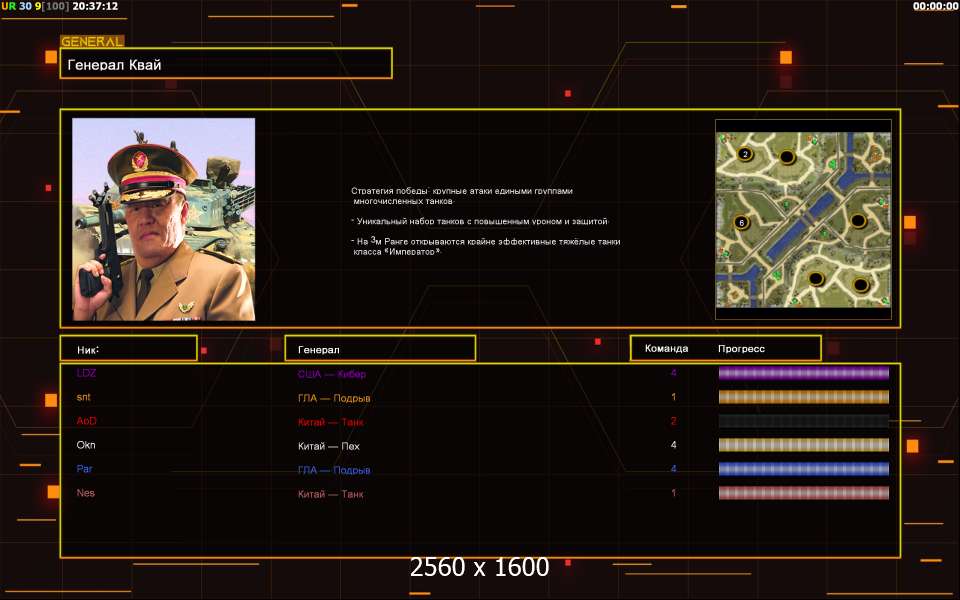Click the dark empty progress bar for AoD

coord(804,421)
